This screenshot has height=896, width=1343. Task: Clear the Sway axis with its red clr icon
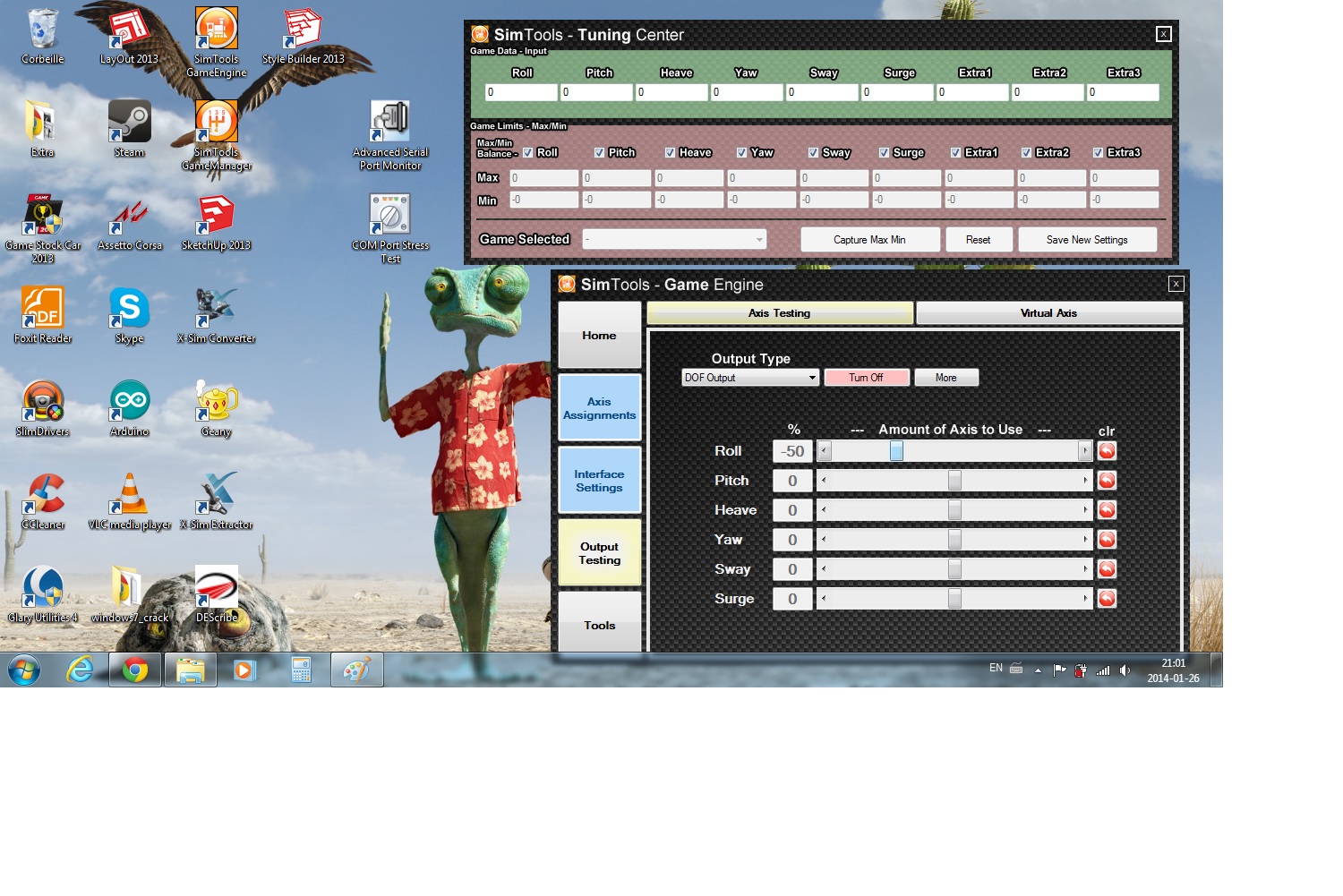click(1107, 569)
